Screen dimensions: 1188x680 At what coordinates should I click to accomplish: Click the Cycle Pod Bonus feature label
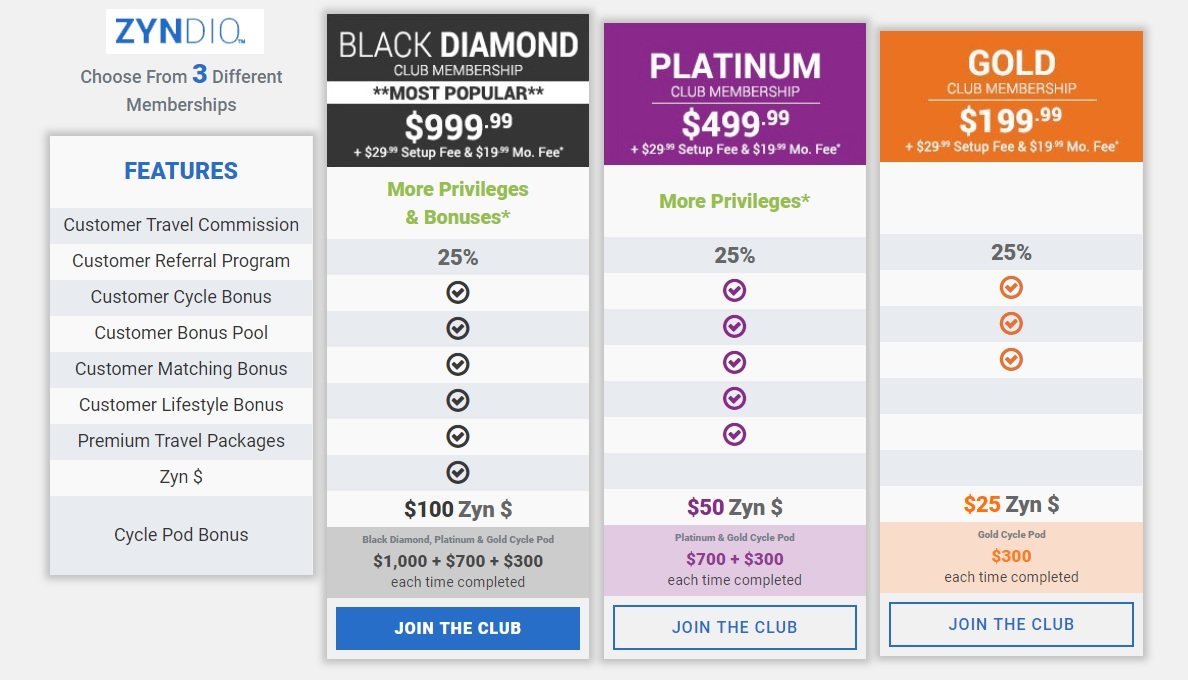pyautogui.click(x=181, y=535)
